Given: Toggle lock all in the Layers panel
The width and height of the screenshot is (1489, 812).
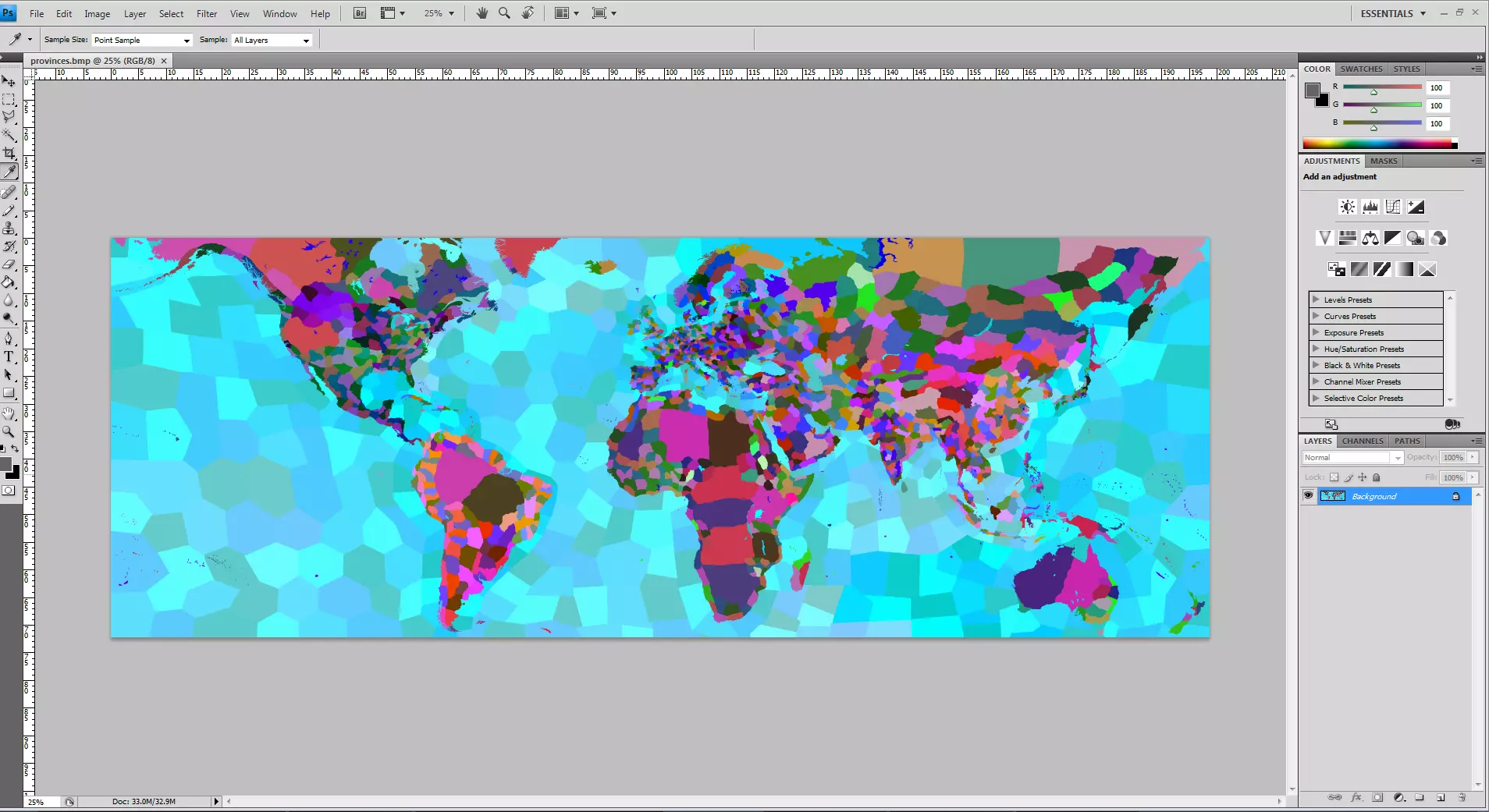Looking at the screenshot, I should 1377,477.
